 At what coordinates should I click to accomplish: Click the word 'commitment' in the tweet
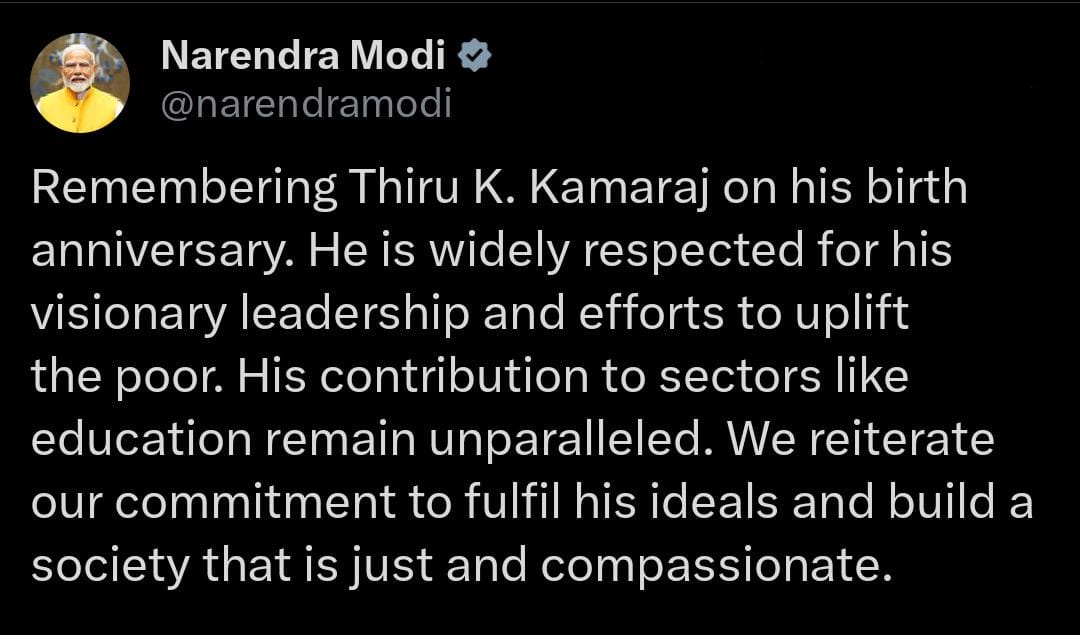pyautogui.click(x=255, y=503)
